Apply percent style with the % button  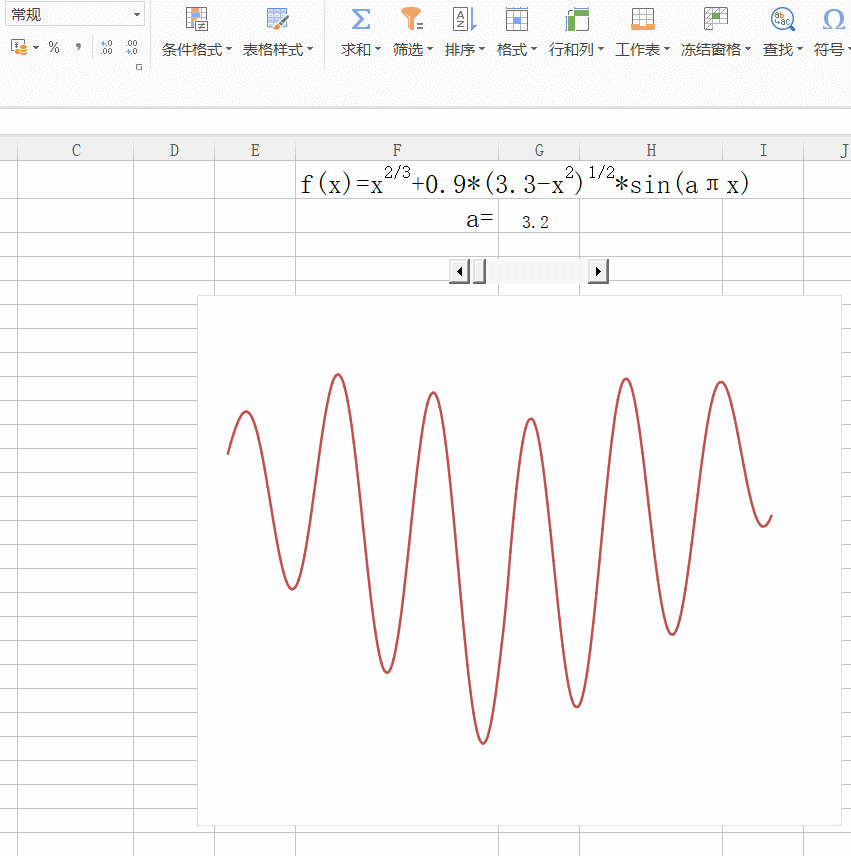click(x=53, y=47)
